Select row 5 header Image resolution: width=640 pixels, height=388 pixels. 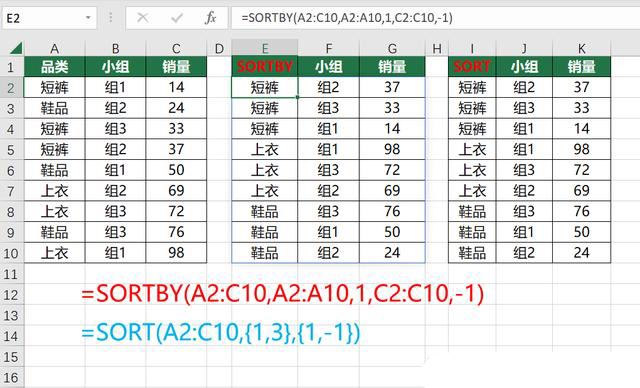tap(11, 149)
